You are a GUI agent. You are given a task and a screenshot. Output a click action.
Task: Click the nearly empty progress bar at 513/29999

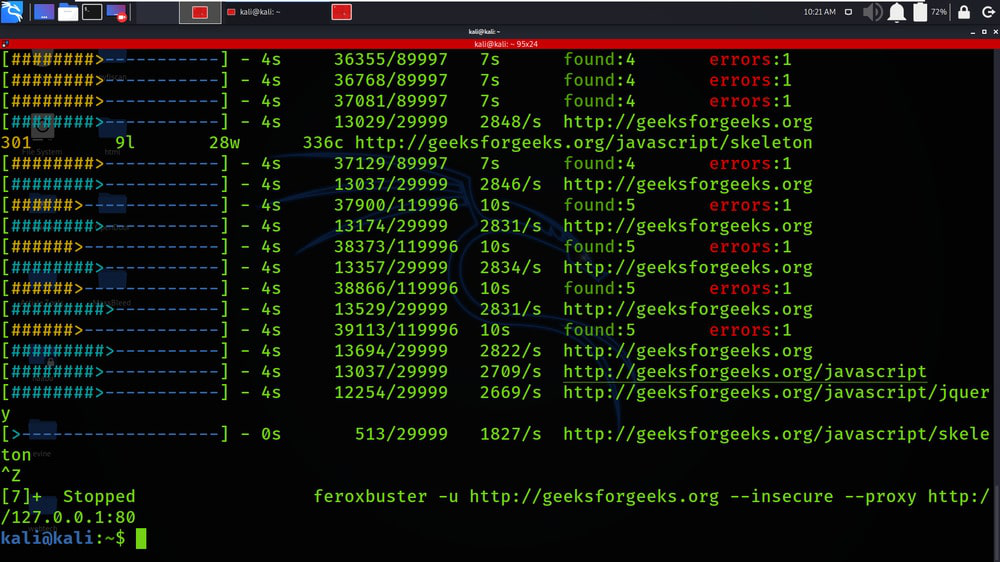[x=115, y=434]
